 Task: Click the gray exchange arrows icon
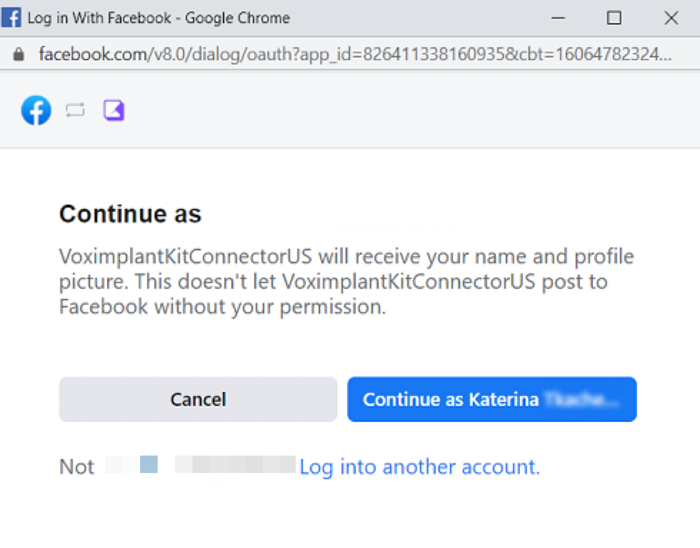[x=75, y=110]
